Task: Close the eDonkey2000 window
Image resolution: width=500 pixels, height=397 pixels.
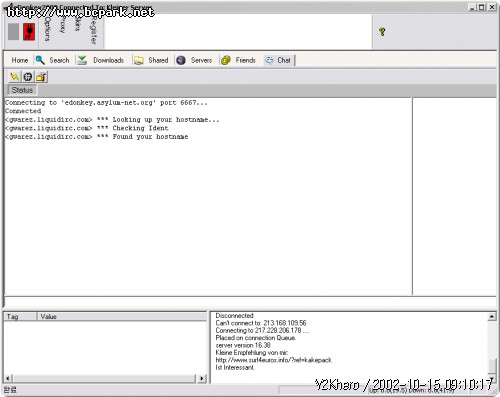Action: click(x=492, y=7)
